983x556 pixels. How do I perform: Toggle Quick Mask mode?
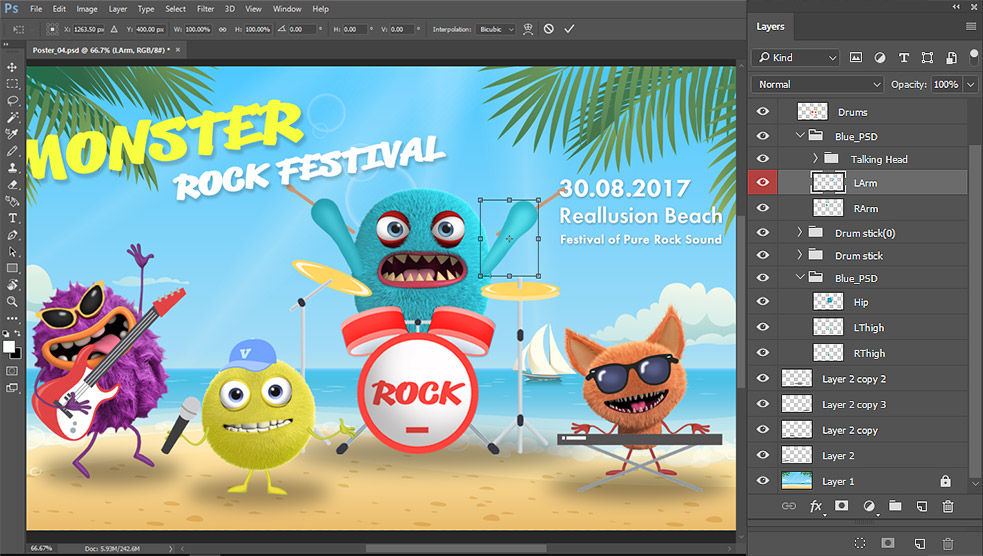12,371
